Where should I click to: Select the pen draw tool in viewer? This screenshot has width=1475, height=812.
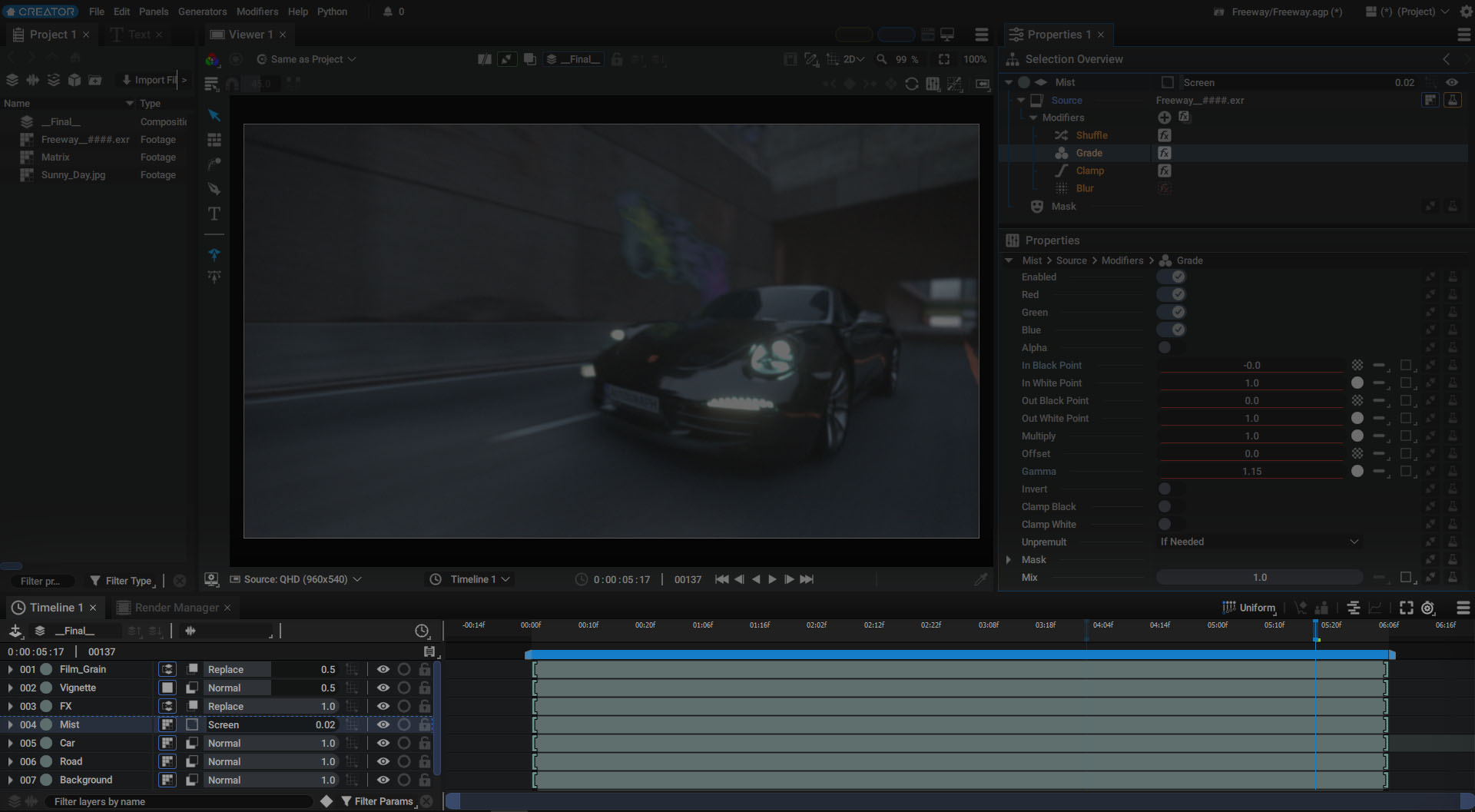tap(214, 189)
